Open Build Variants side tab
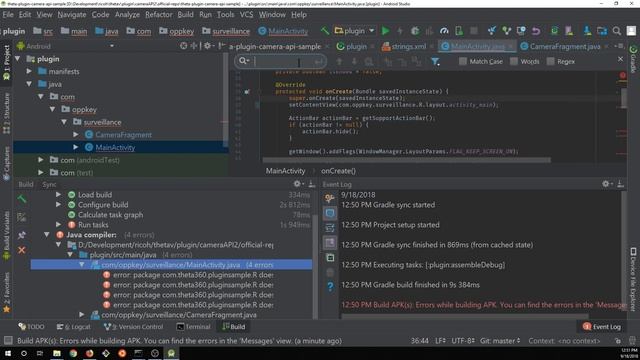This screenshot has height=360, width=640. click(x=6, y=235)
